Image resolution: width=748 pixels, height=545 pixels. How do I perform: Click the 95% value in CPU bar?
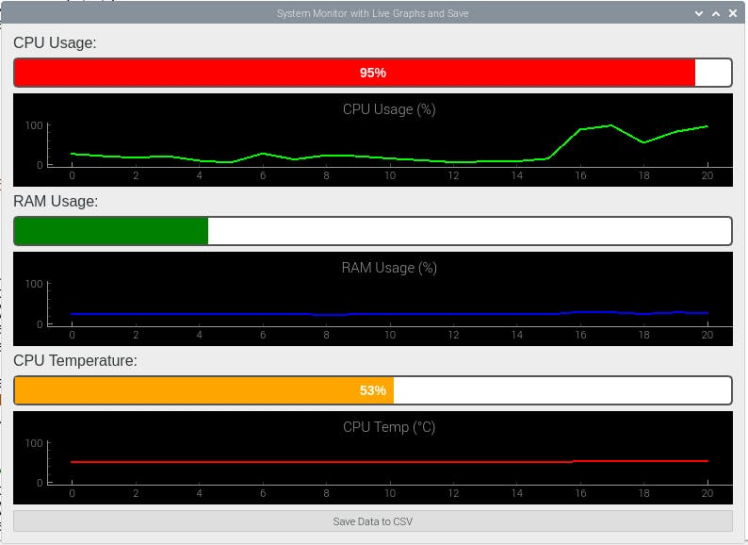(x=373, y=73)
